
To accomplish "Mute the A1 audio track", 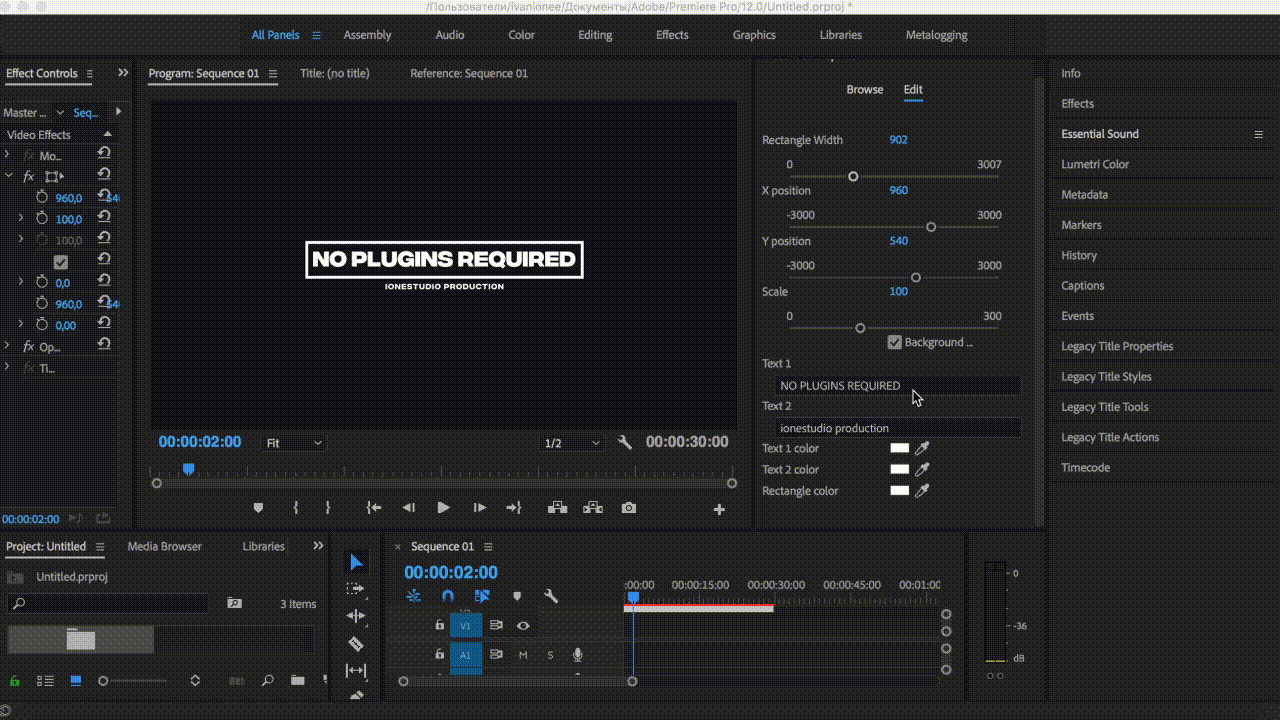I will (x=523, y=655).
